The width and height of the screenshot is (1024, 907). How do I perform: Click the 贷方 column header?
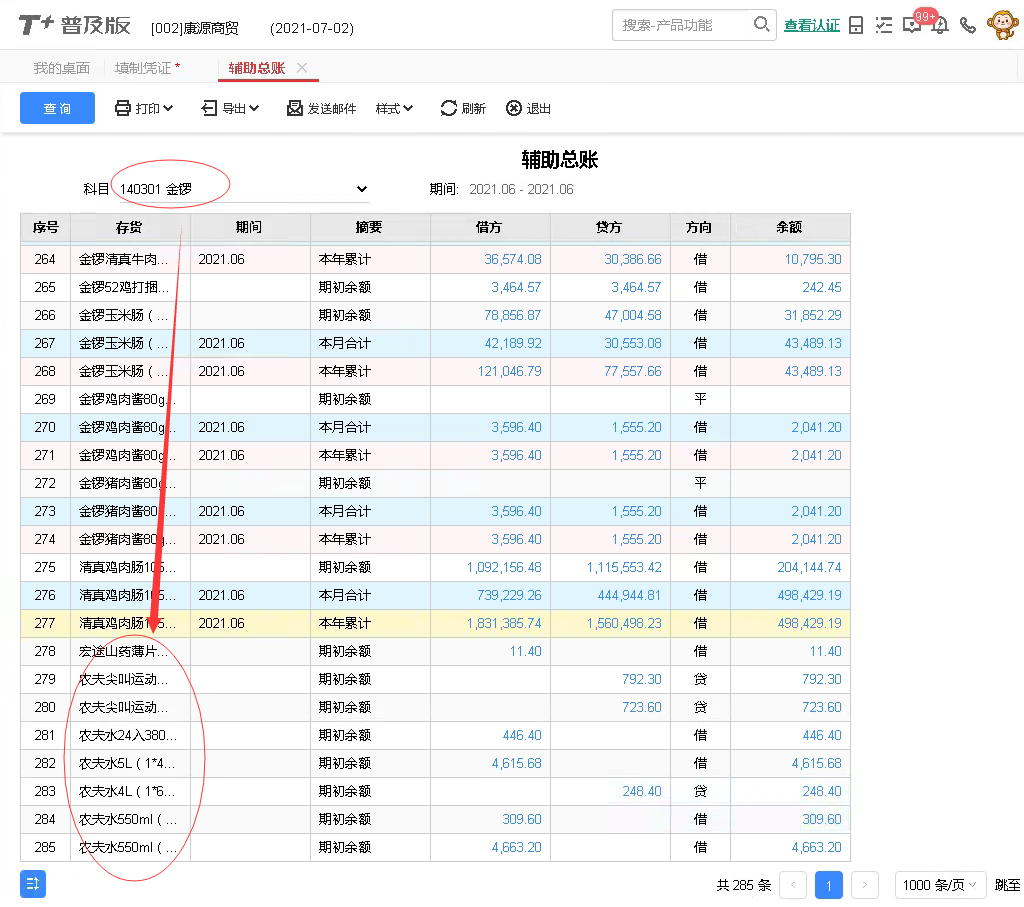point(611,227)
